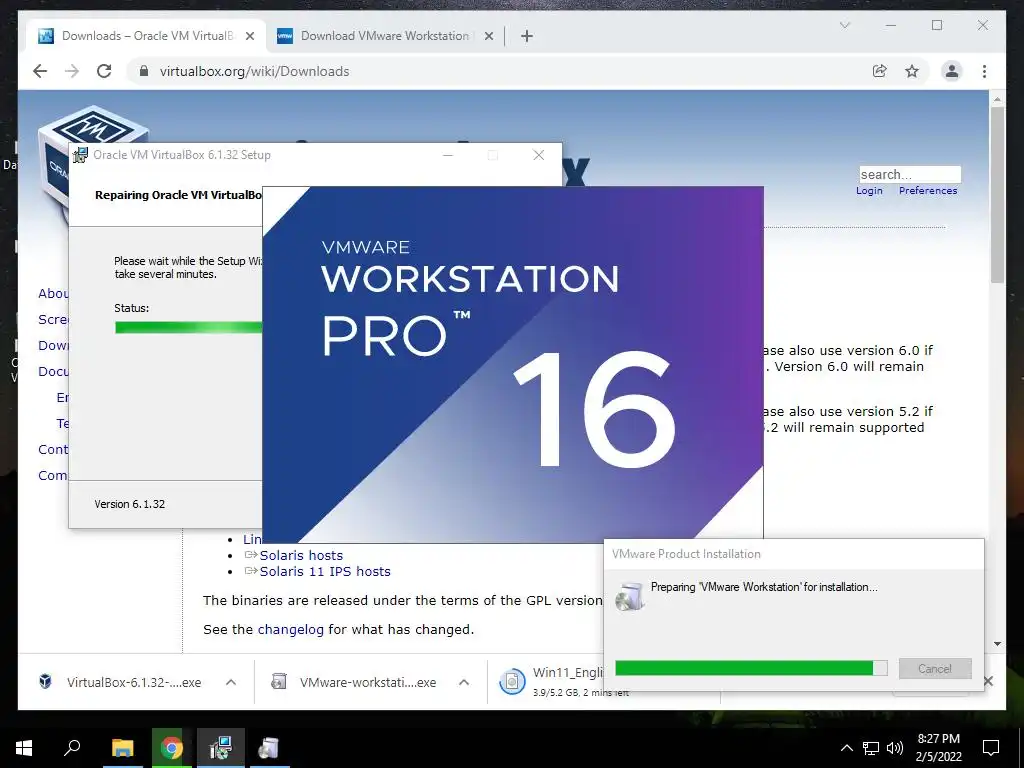This screenshot has height=768, width=1024.
Task: Open the Preferences link
Action: (x=928, y=191)
